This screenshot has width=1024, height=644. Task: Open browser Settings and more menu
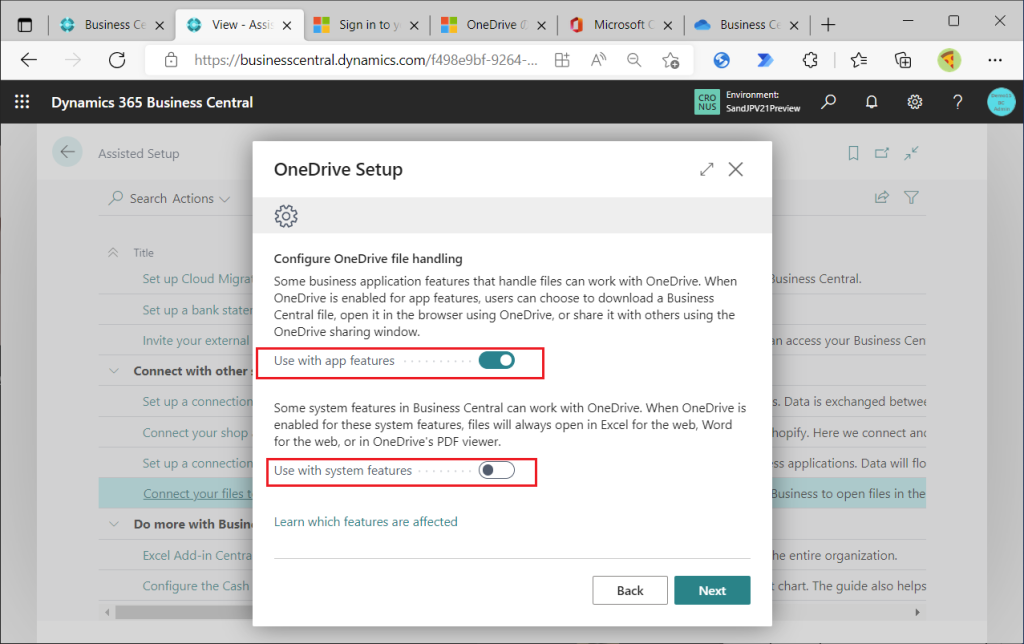[x=995, y=60]
